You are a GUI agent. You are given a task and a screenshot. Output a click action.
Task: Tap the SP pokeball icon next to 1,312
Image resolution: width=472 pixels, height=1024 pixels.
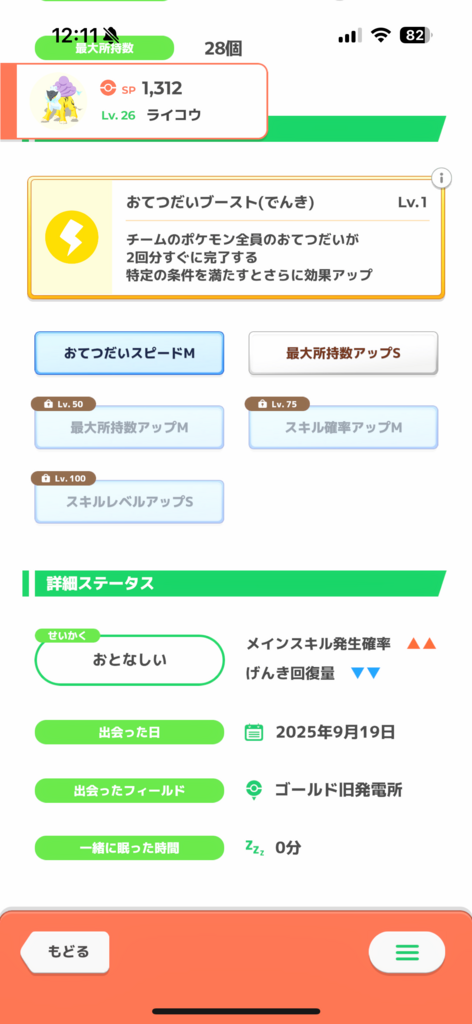[107, 88]
